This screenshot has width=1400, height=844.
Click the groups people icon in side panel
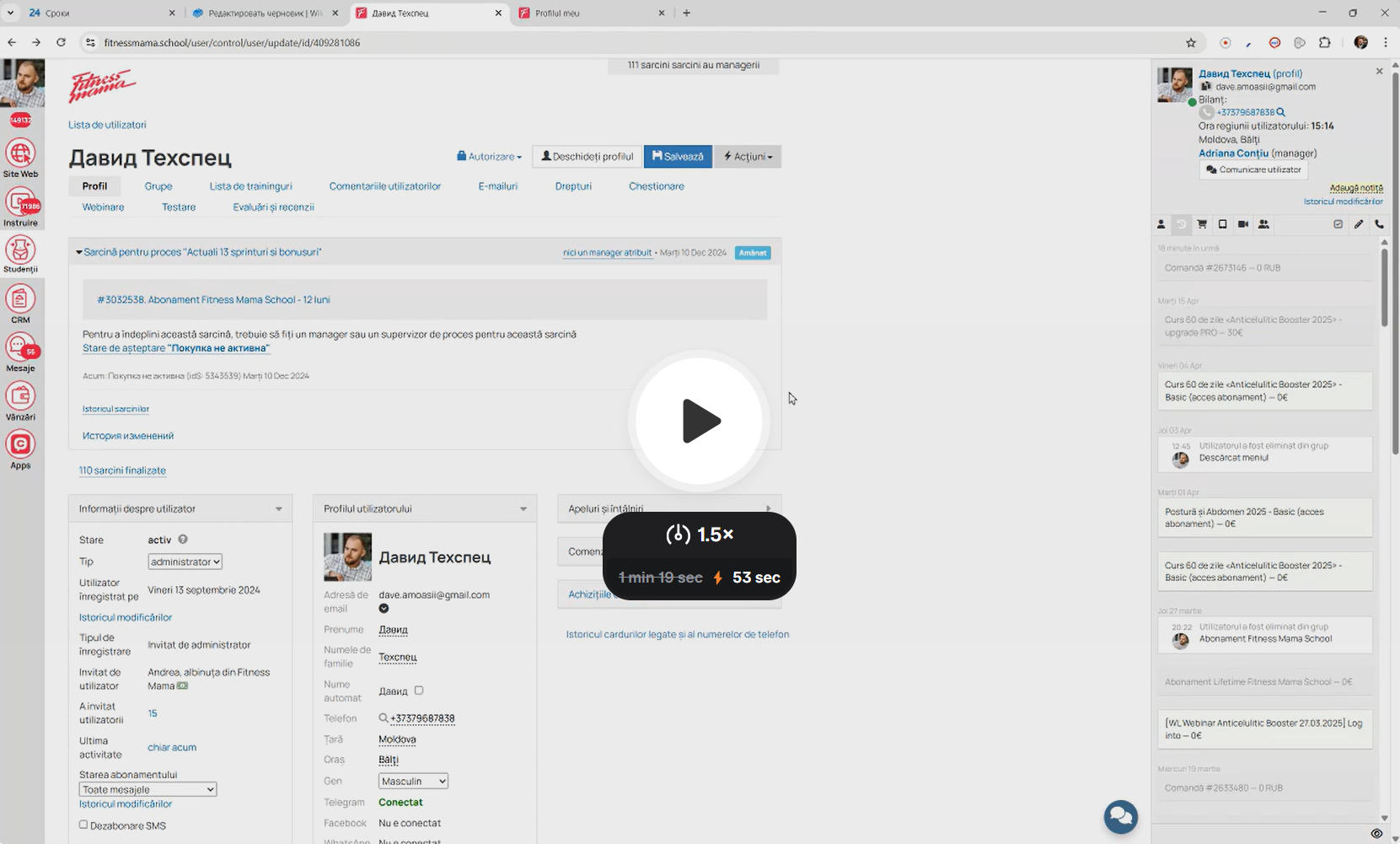1263,224
